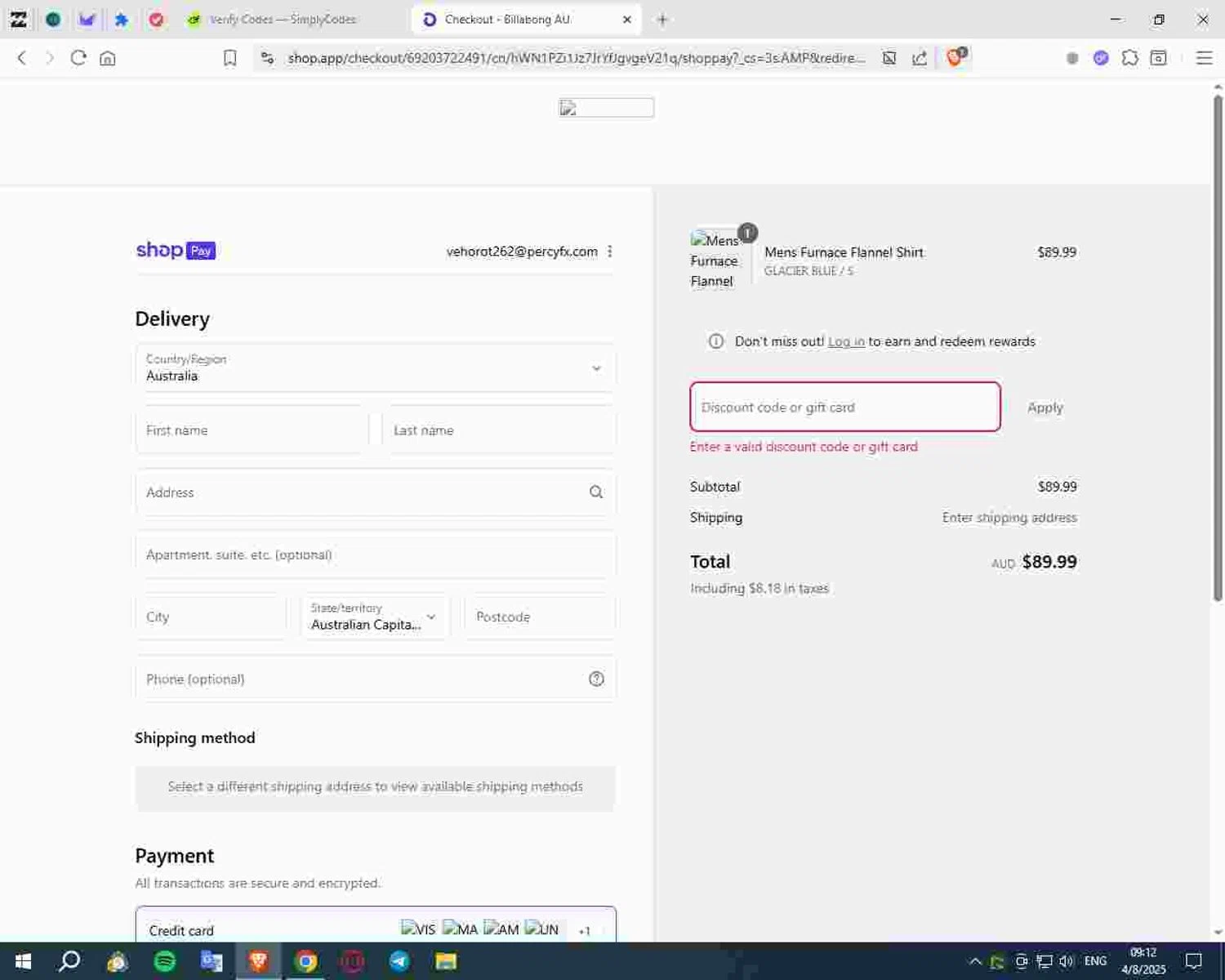Open the Windows notification center

[1194, 961]
